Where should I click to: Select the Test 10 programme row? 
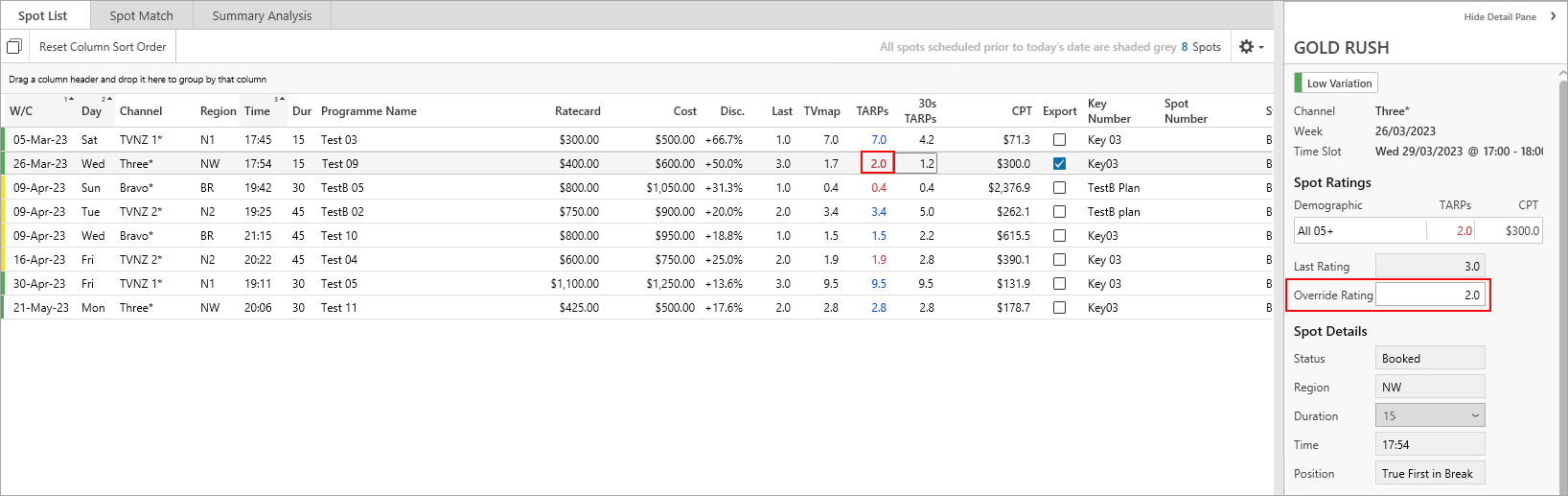(x=638, y=236)
